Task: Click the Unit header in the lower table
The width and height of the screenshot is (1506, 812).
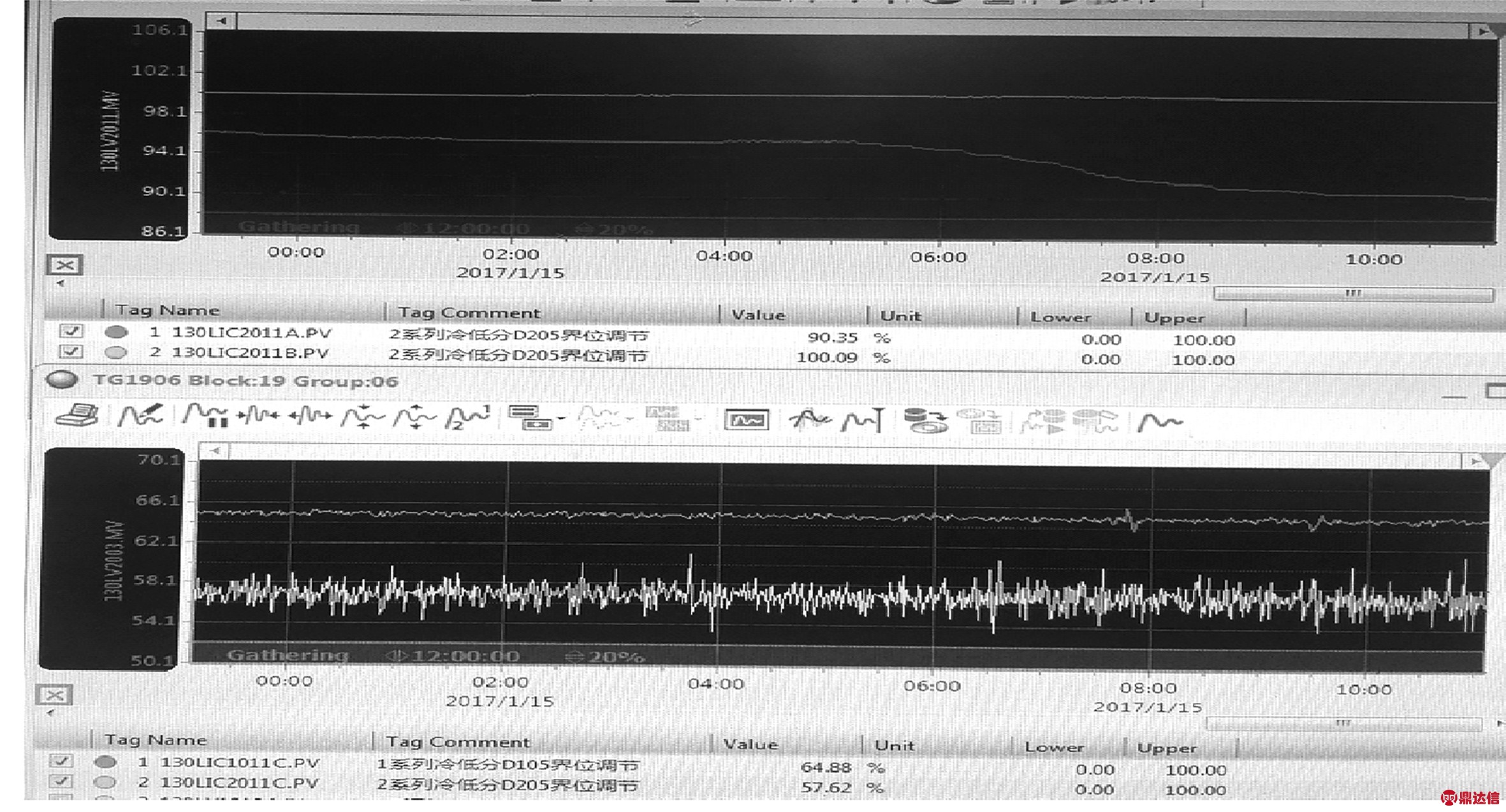Action: point(895,745)
